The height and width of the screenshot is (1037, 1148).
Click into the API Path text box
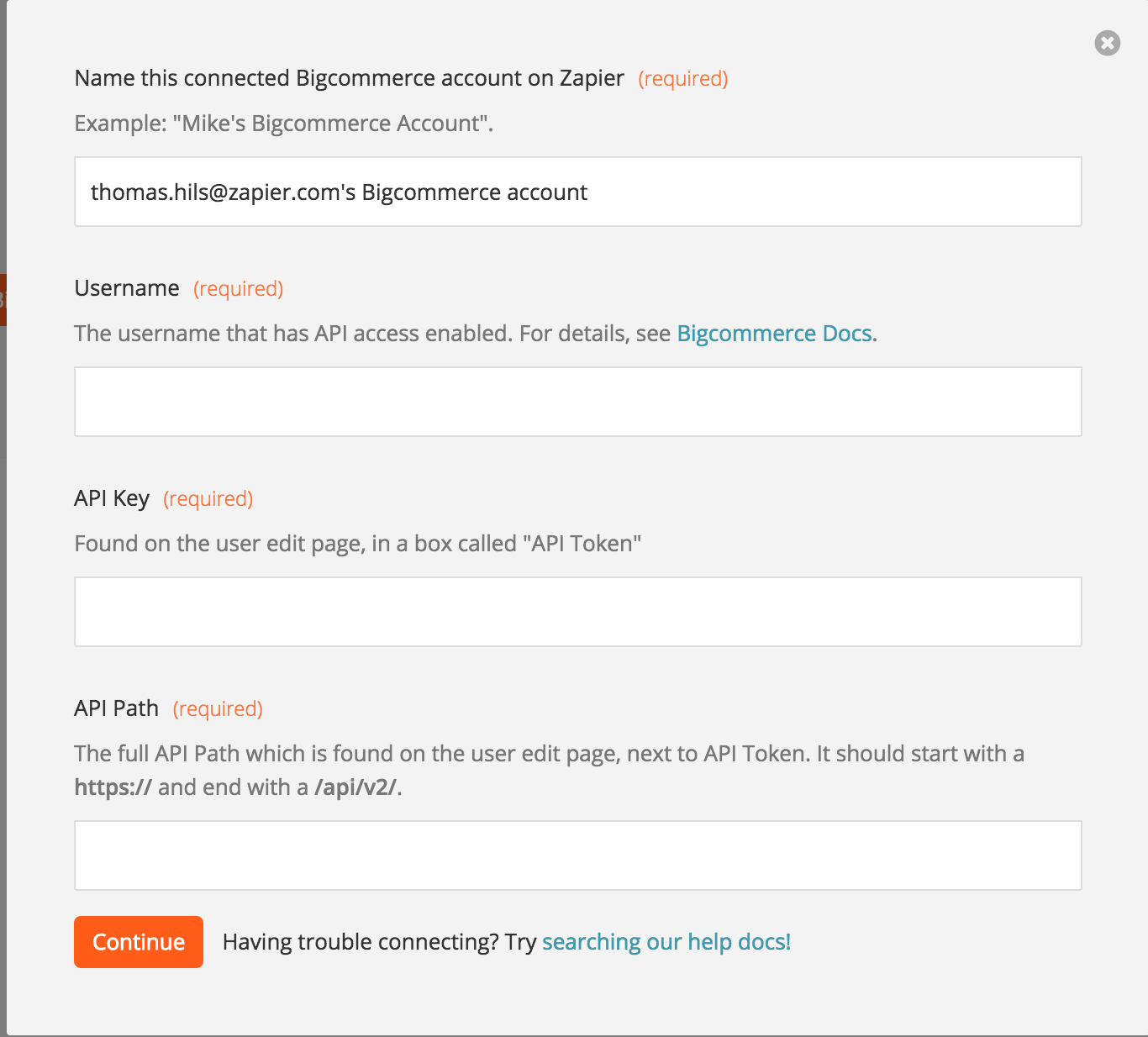coord(577,855)
